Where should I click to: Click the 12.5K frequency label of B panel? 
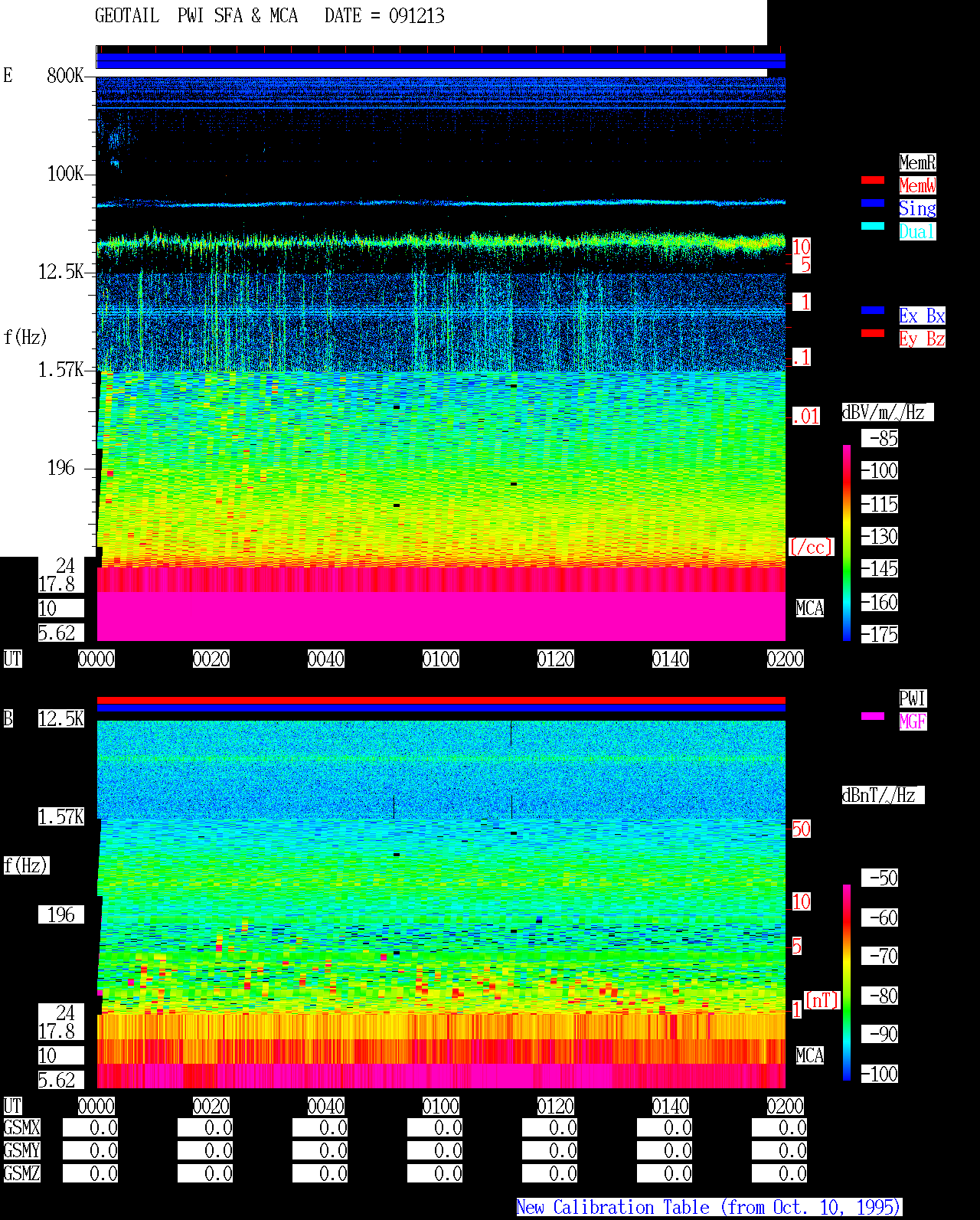(x=61, y=718)
